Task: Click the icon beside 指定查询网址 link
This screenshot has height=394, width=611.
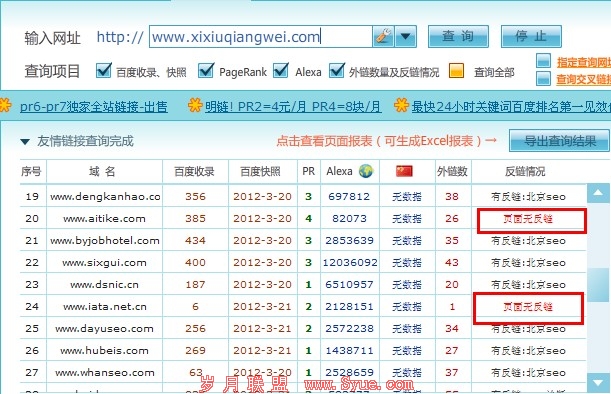Action: (x=543, y=61)
